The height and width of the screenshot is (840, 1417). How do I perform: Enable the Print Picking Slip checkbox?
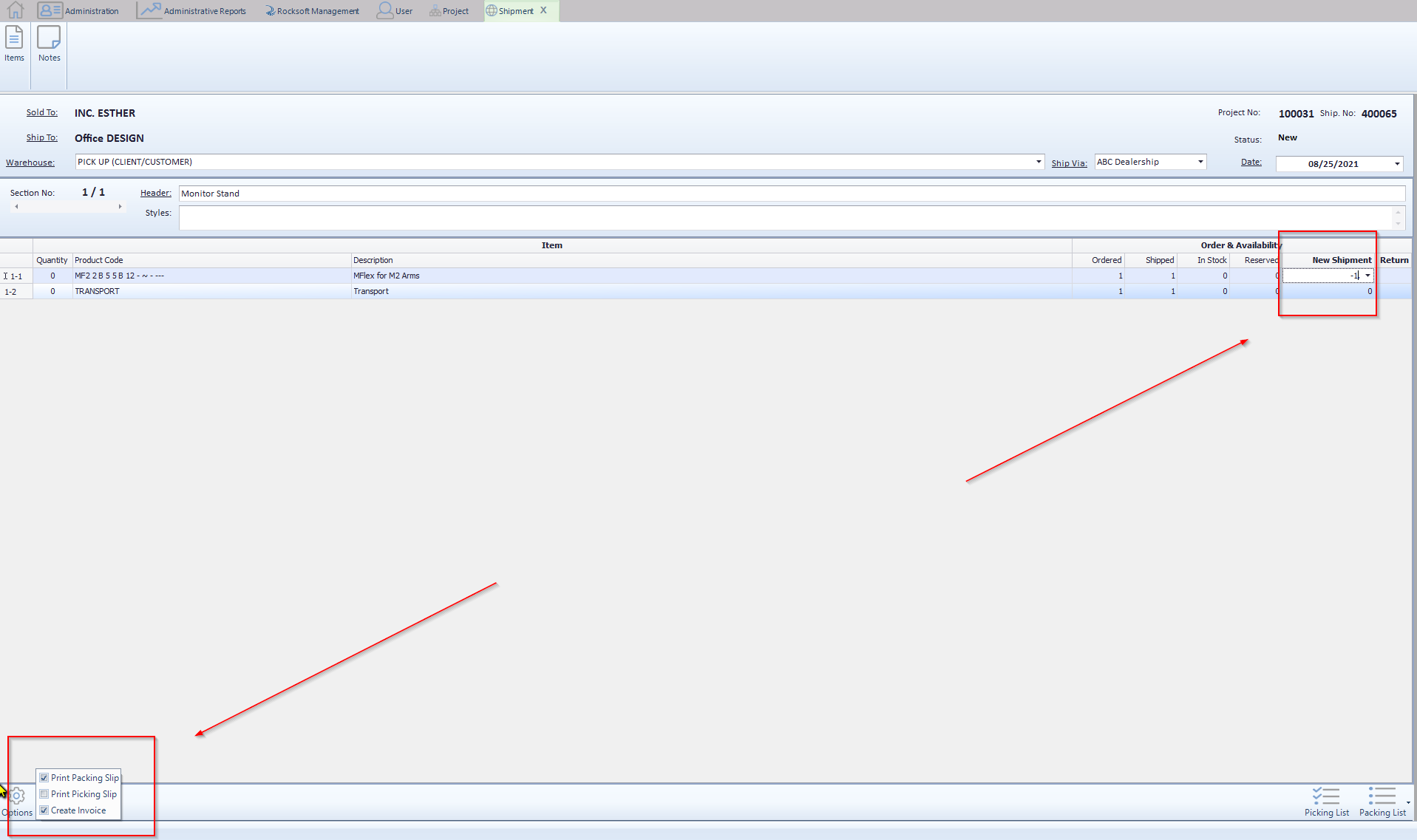(44, 794)
